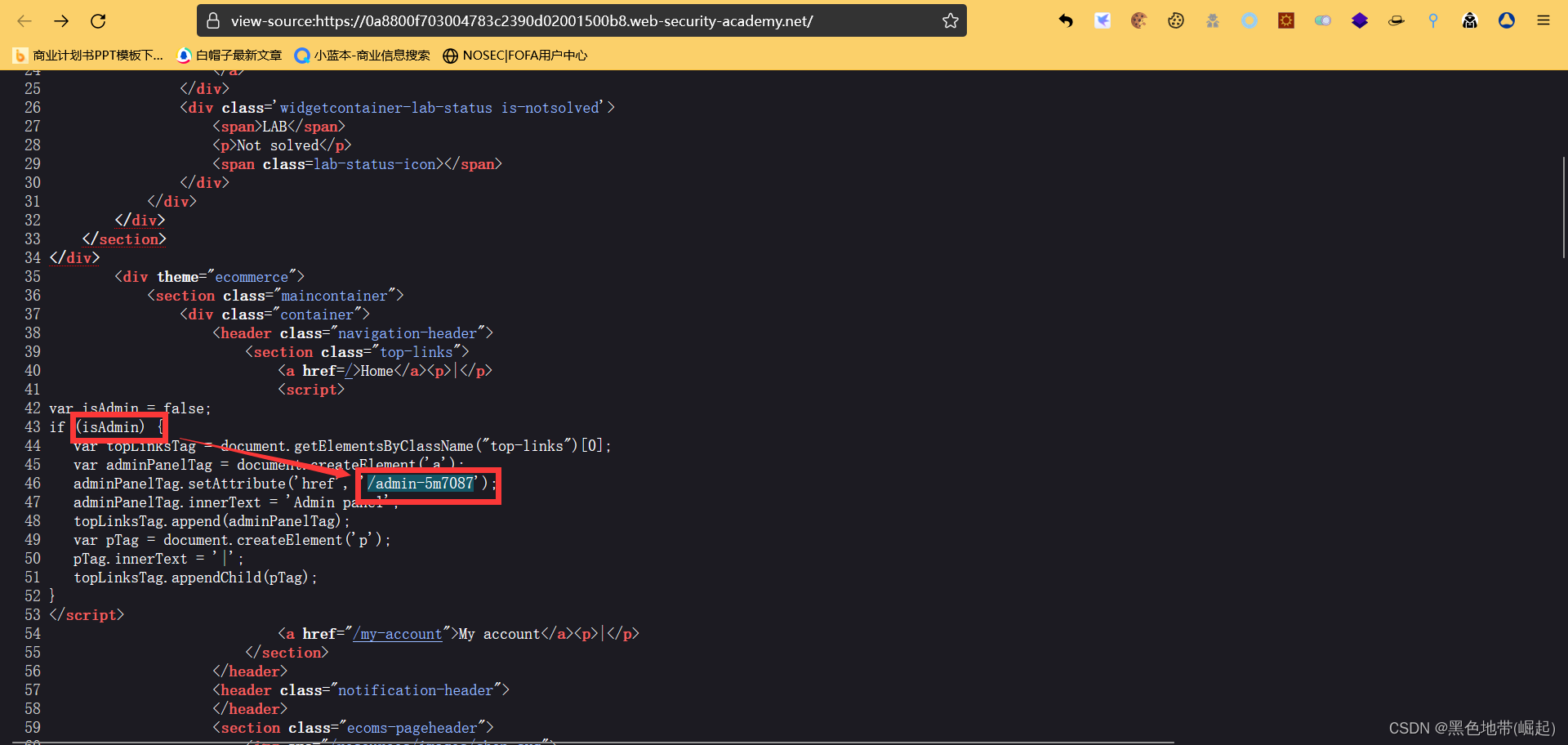1568x745 pixels.
Task: Open the browser hamburger application menu
Action: pyautogui.click(x=1543, y=21)
